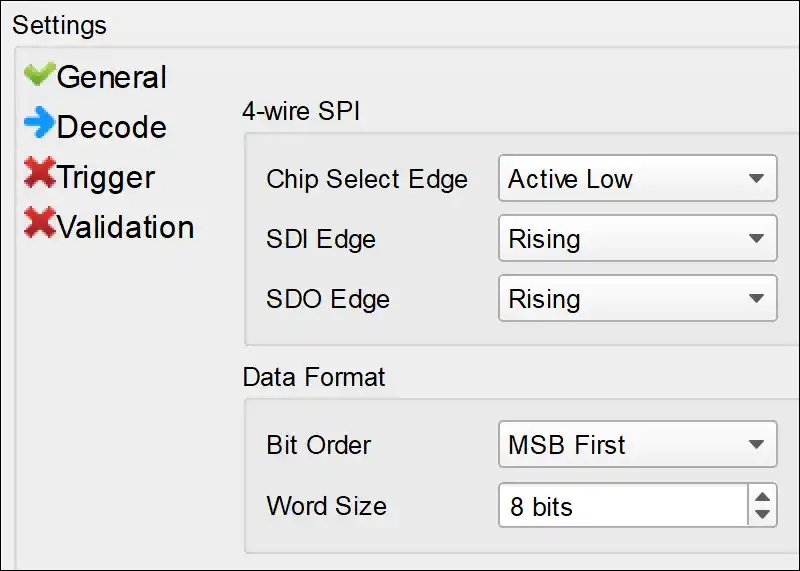The height and width of the screenshot is (571, 800).
Task: Open the Bit Order dropdown
Action: click(x=637, y=445)
